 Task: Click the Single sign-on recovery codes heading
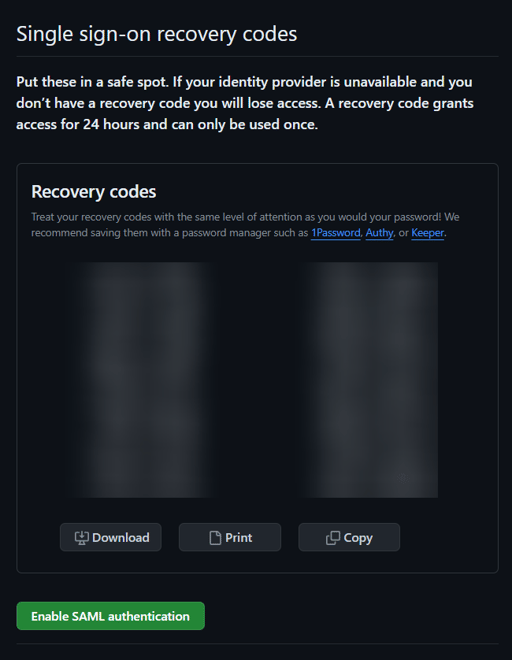point(157,34)
